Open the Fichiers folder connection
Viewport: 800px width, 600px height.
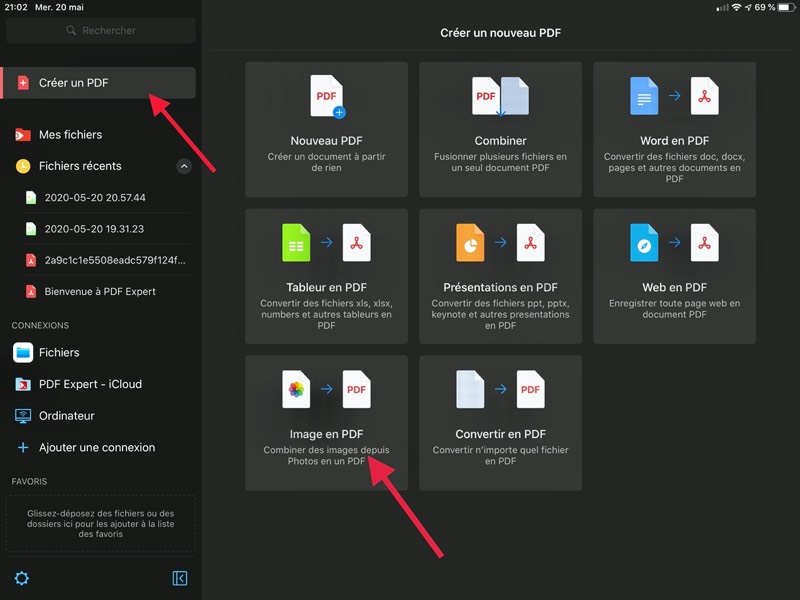[59, 352]
